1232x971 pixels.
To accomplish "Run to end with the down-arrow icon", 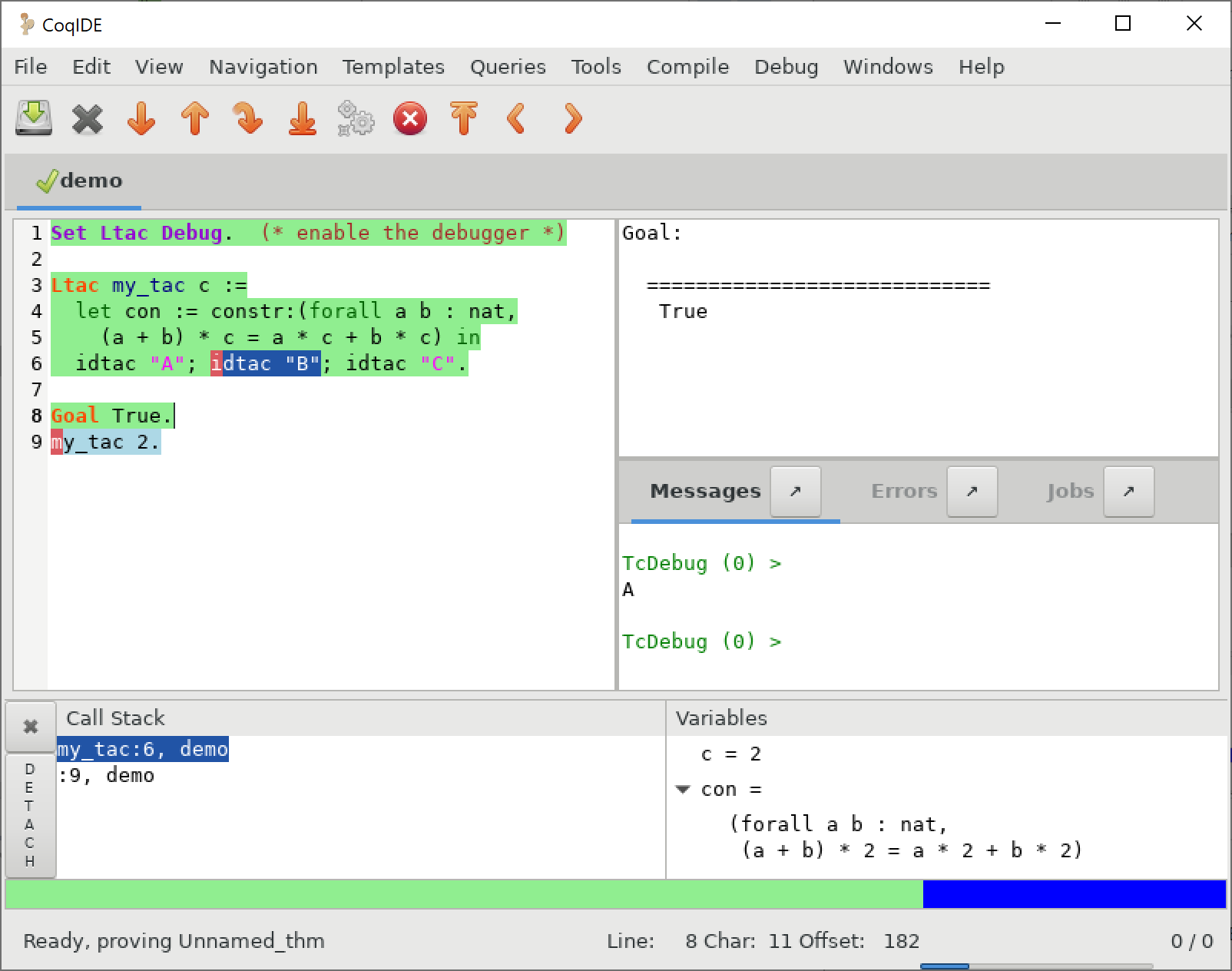I will click(302, 119).
